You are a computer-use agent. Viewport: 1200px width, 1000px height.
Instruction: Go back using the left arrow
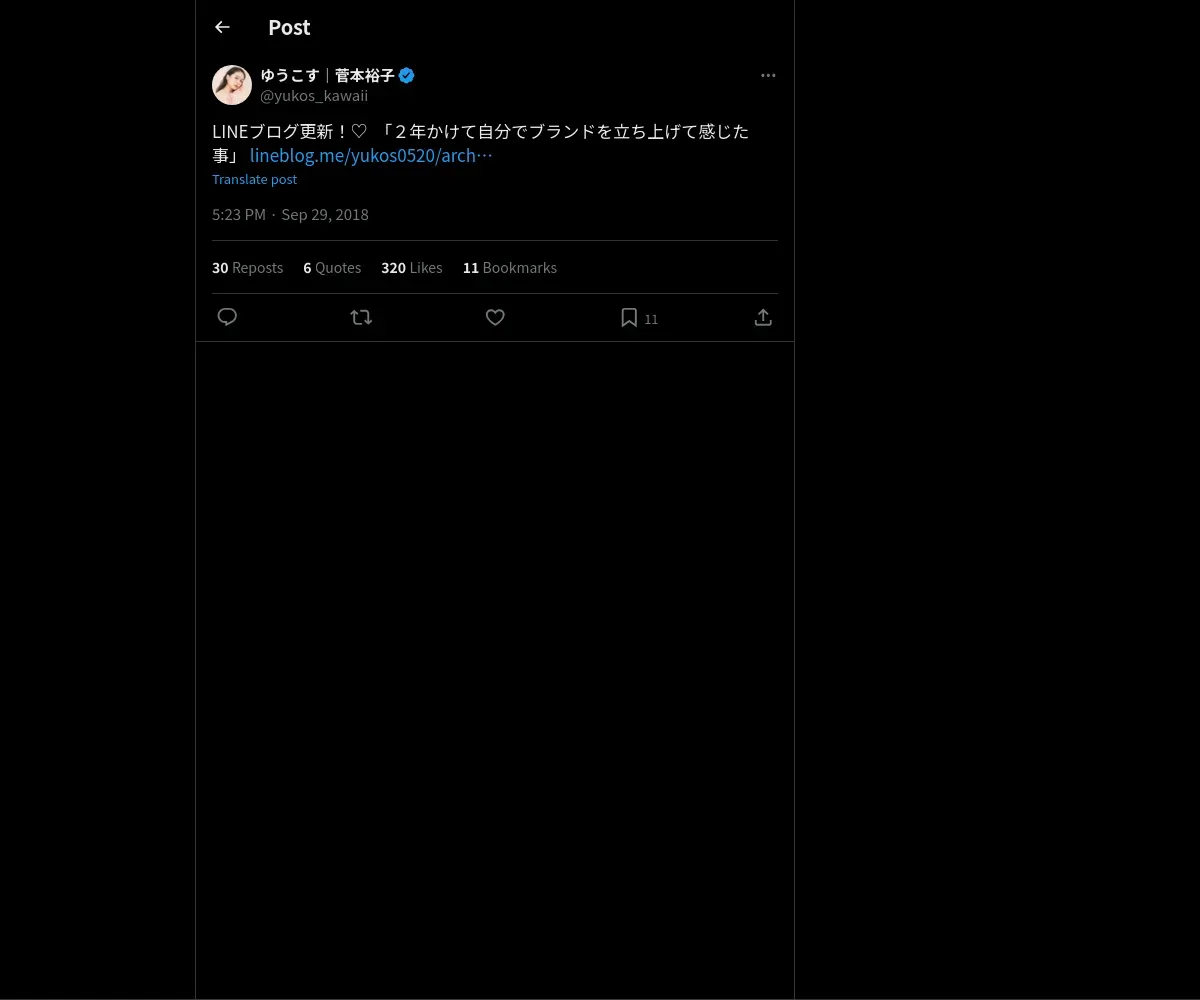point(222,28)
